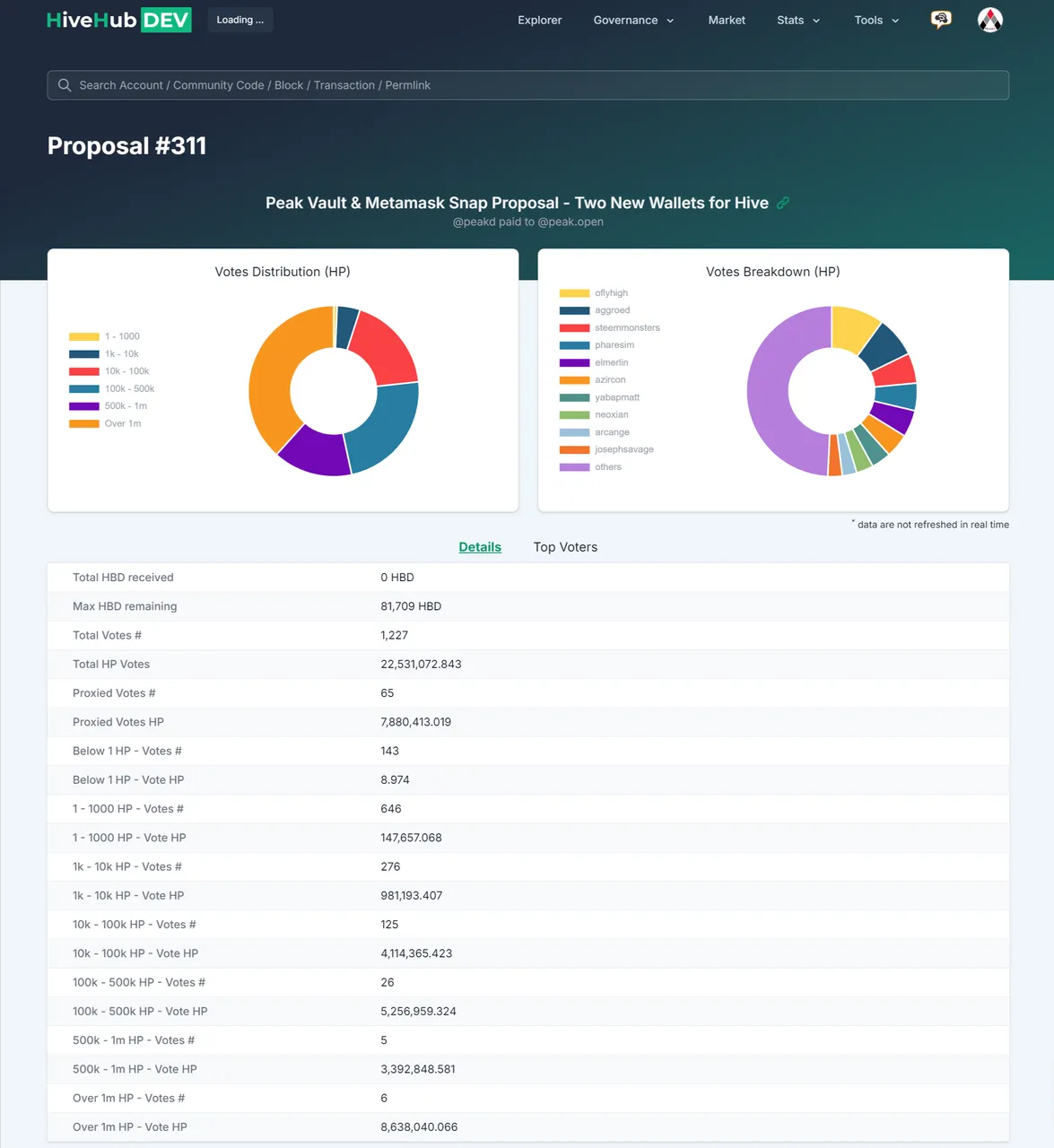
Task: Toggle steemmonsters legend entry
Action: [610, 327]
